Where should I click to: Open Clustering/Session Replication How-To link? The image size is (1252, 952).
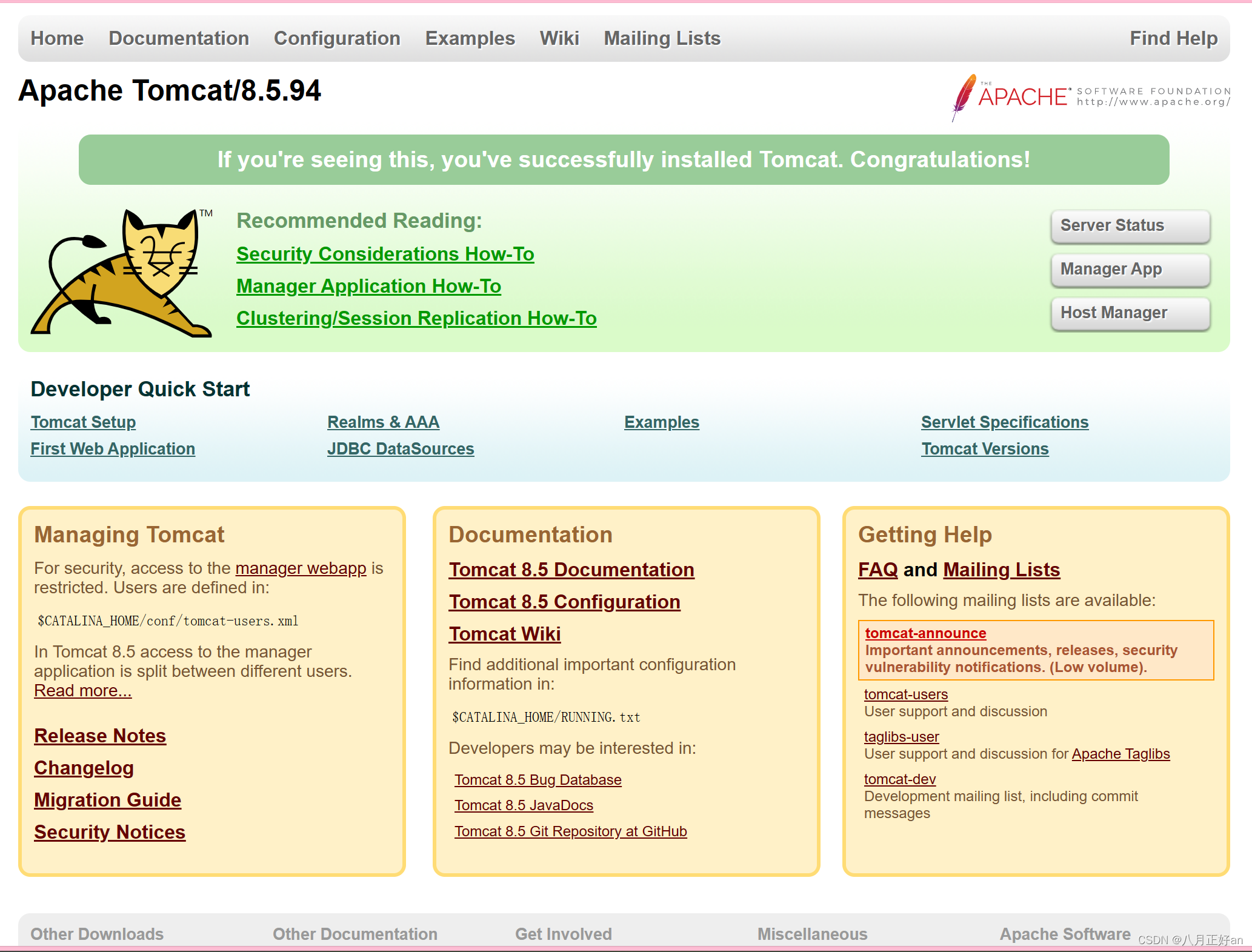click(x=416, y=318)
